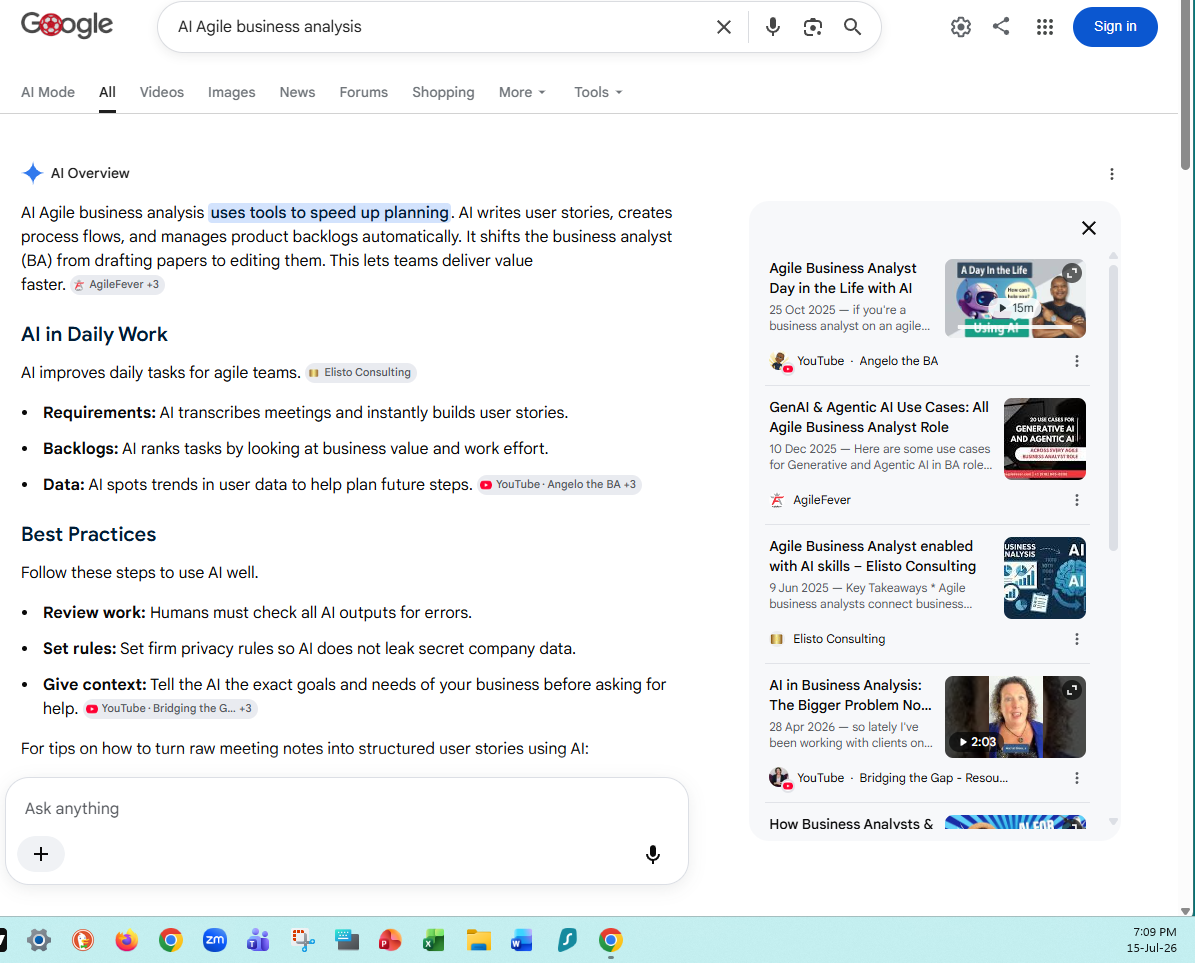The image size is (1195, 963).
Task: Close the sources side panel
Action: point(1088,228)
